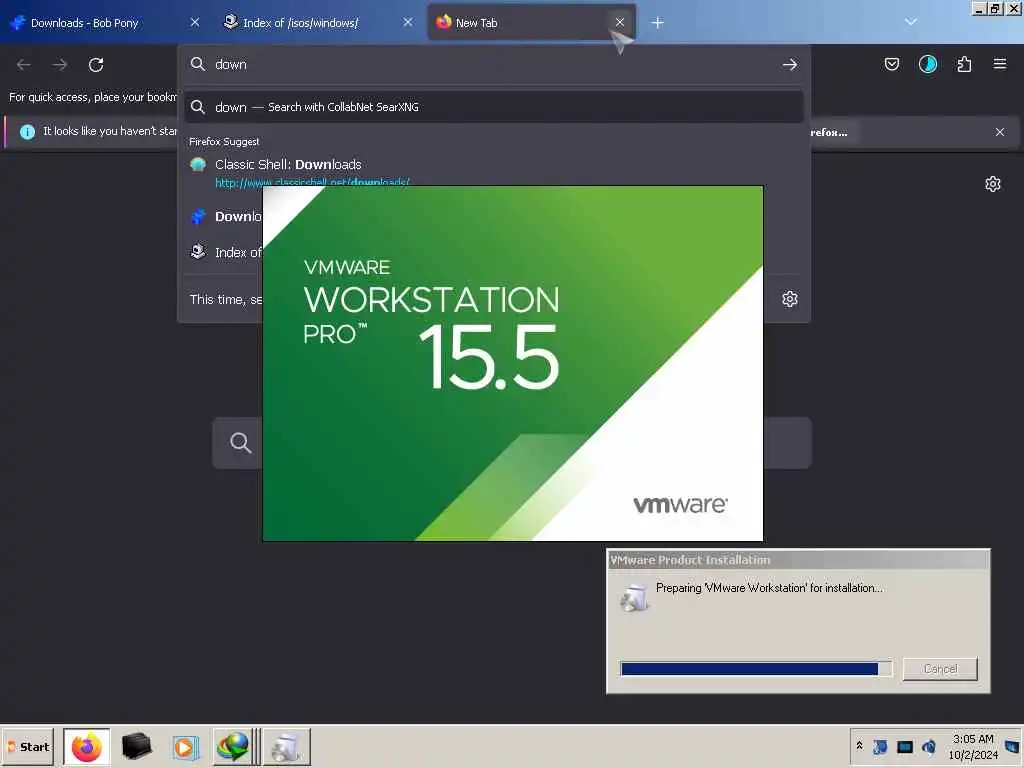Viewport: 1024px width, 768px height.
Task: Click the taskbar clock showing 3:05 AM
Action: coord(973,746)
